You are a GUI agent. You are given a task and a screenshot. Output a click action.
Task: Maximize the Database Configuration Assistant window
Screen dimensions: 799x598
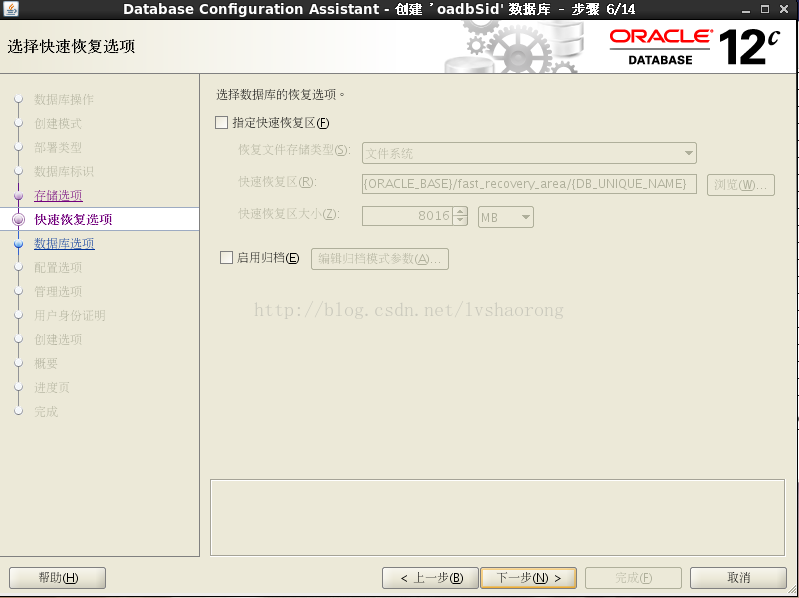point(765,9)
